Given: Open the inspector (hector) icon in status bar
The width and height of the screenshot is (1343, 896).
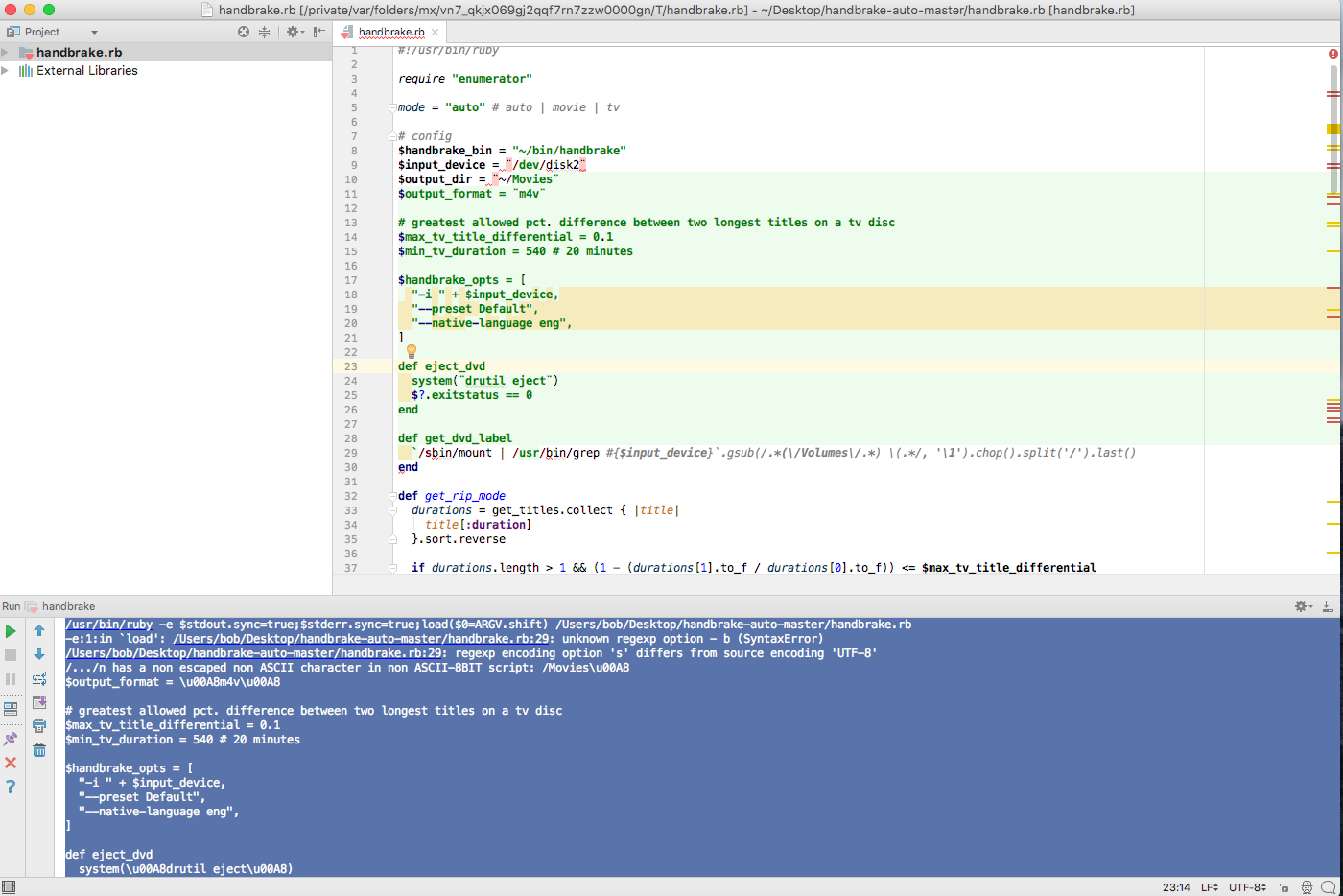Looking at the screenshot, I should [1307, 887].
